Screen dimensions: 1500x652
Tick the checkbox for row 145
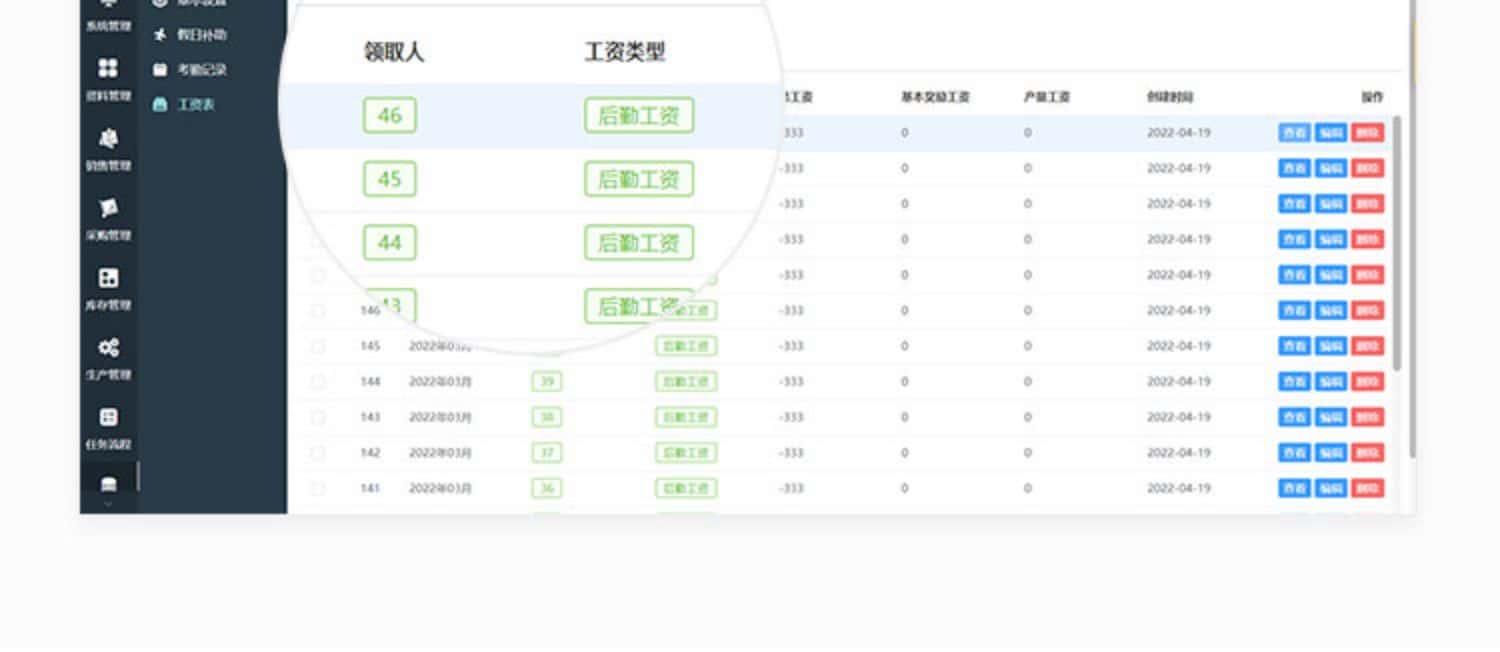click(318, 346)
